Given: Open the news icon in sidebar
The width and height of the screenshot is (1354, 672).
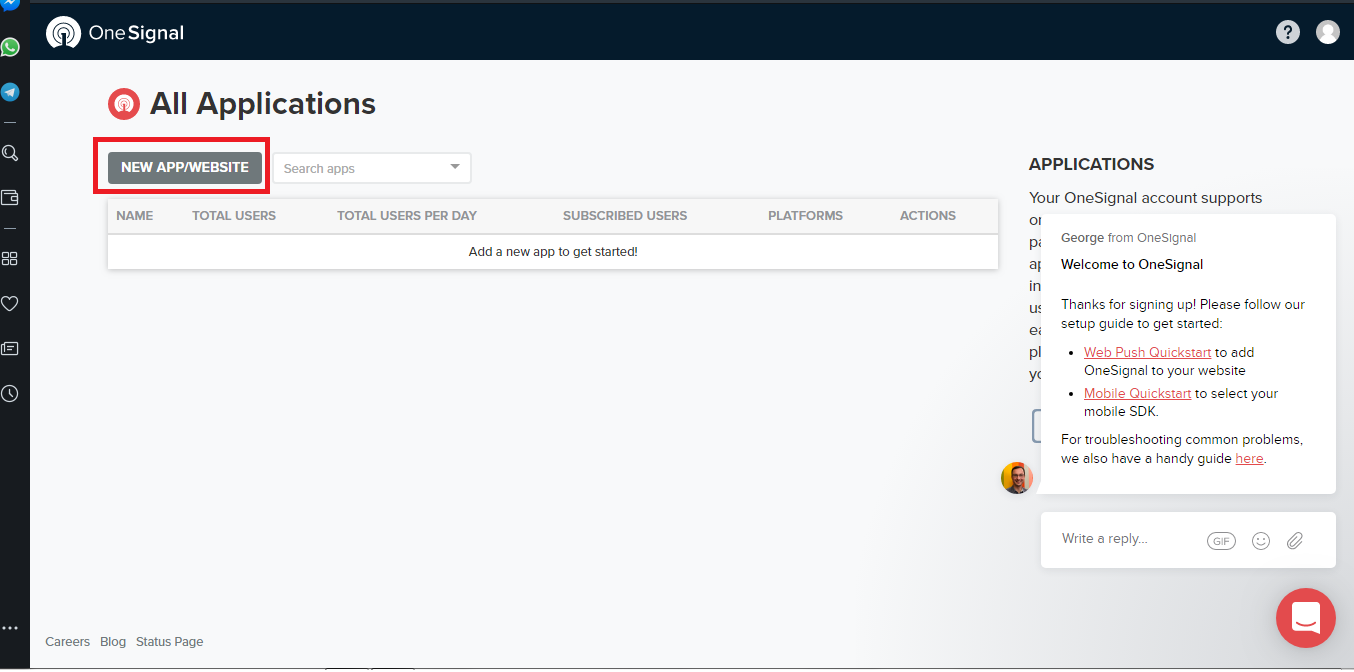Looking at the screenshot, I should point(10,349).
